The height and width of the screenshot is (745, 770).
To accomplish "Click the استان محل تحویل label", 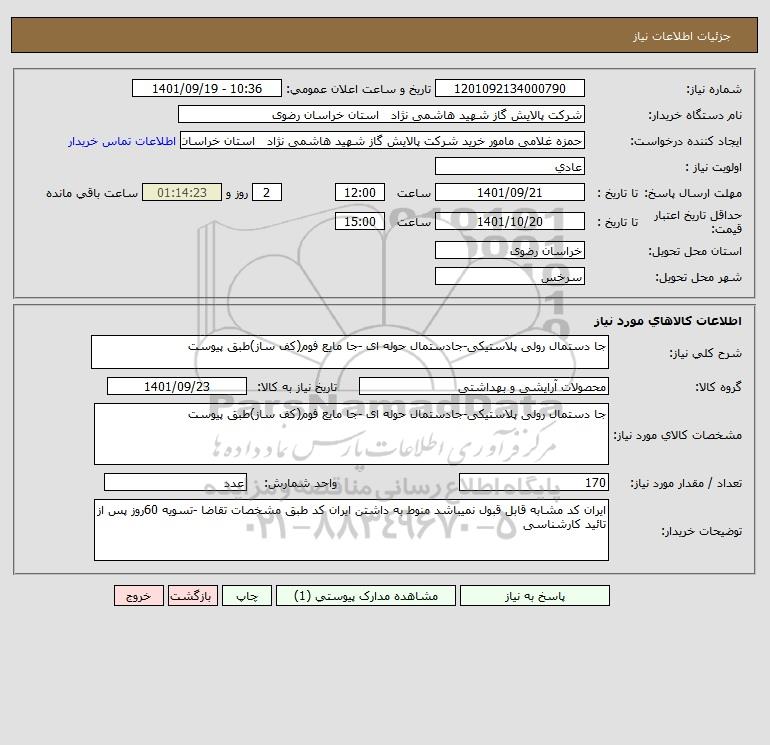I will pos(695,251).
